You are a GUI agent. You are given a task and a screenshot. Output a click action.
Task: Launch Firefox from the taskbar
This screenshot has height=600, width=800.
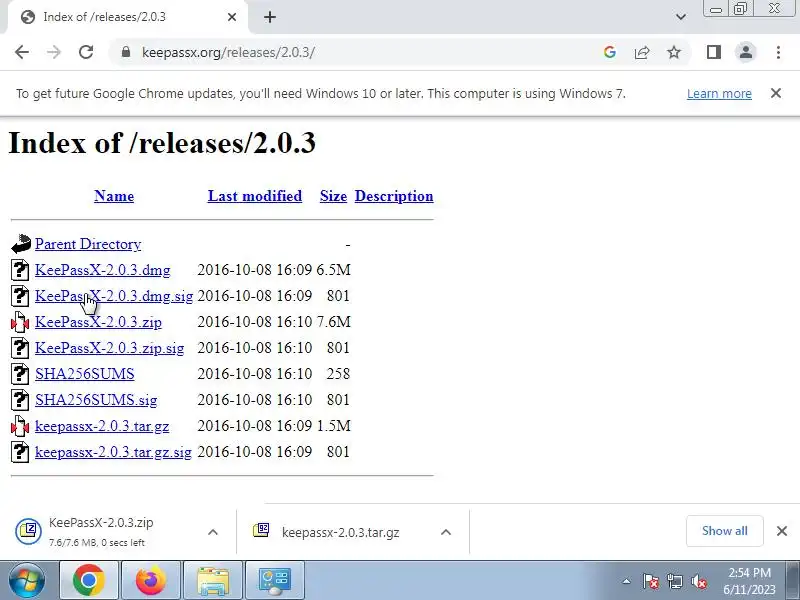(x=151, y=580)
